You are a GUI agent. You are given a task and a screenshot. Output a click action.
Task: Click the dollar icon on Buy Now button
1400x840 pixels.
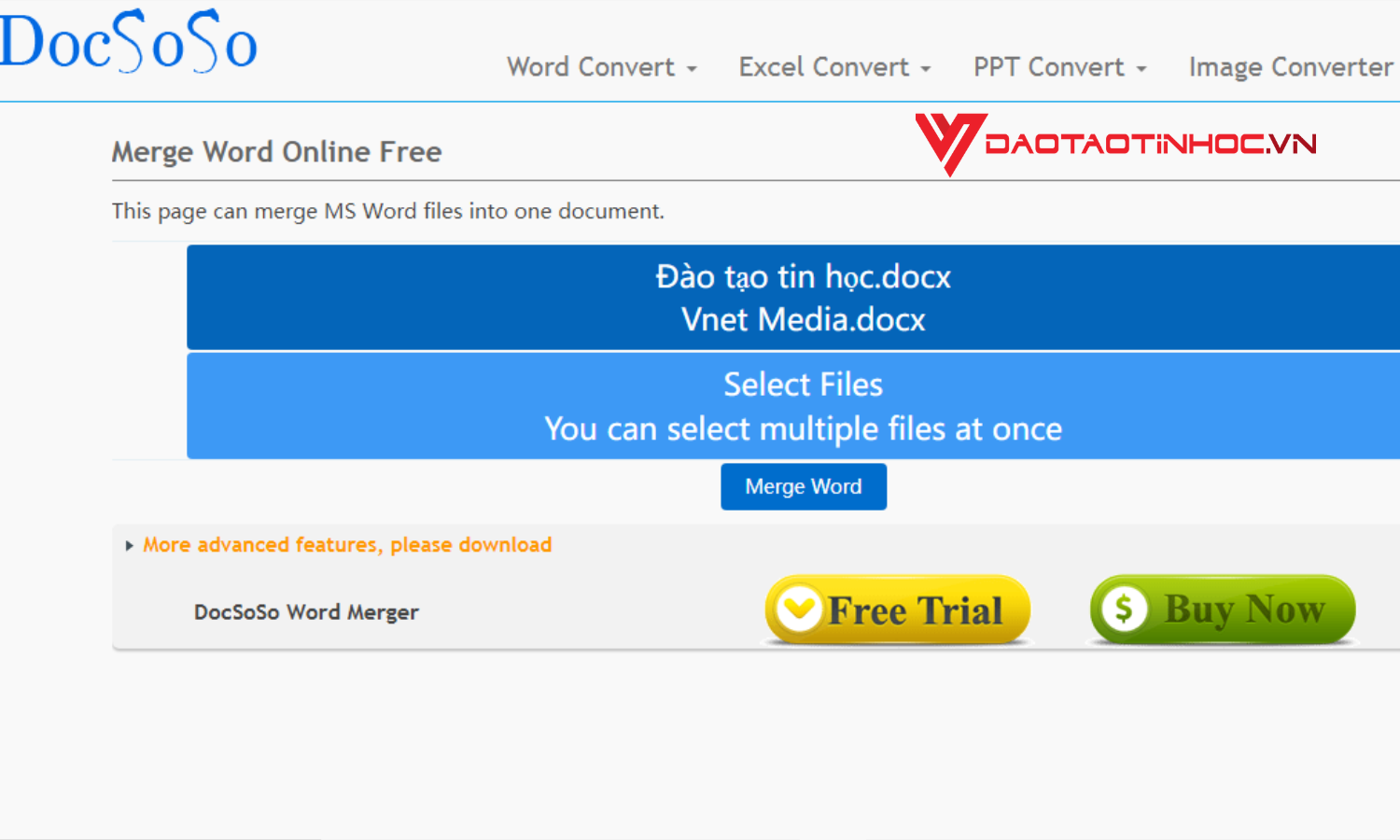point(1126,609)
